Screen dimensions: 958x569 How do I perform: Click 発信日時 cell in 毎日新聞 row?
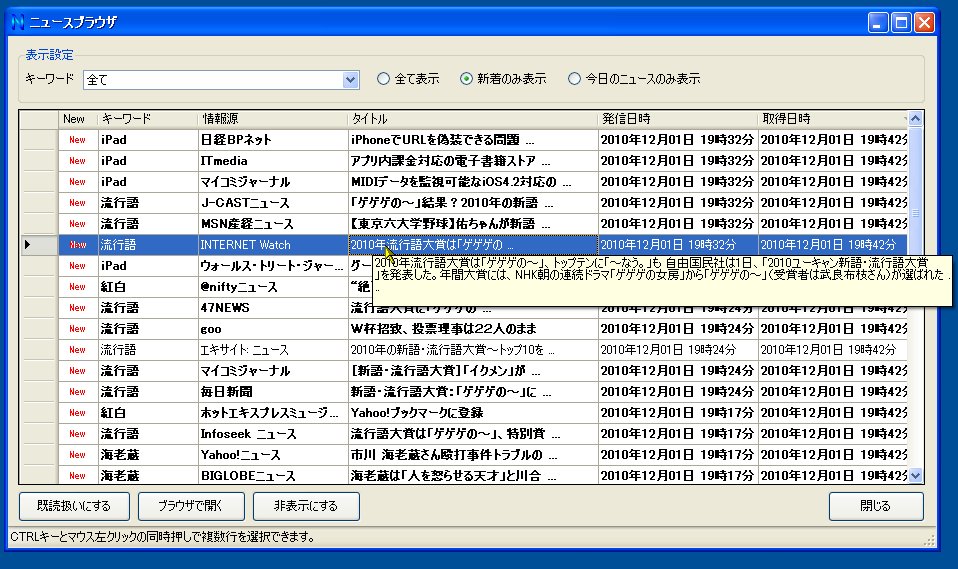tap(678, 392)
